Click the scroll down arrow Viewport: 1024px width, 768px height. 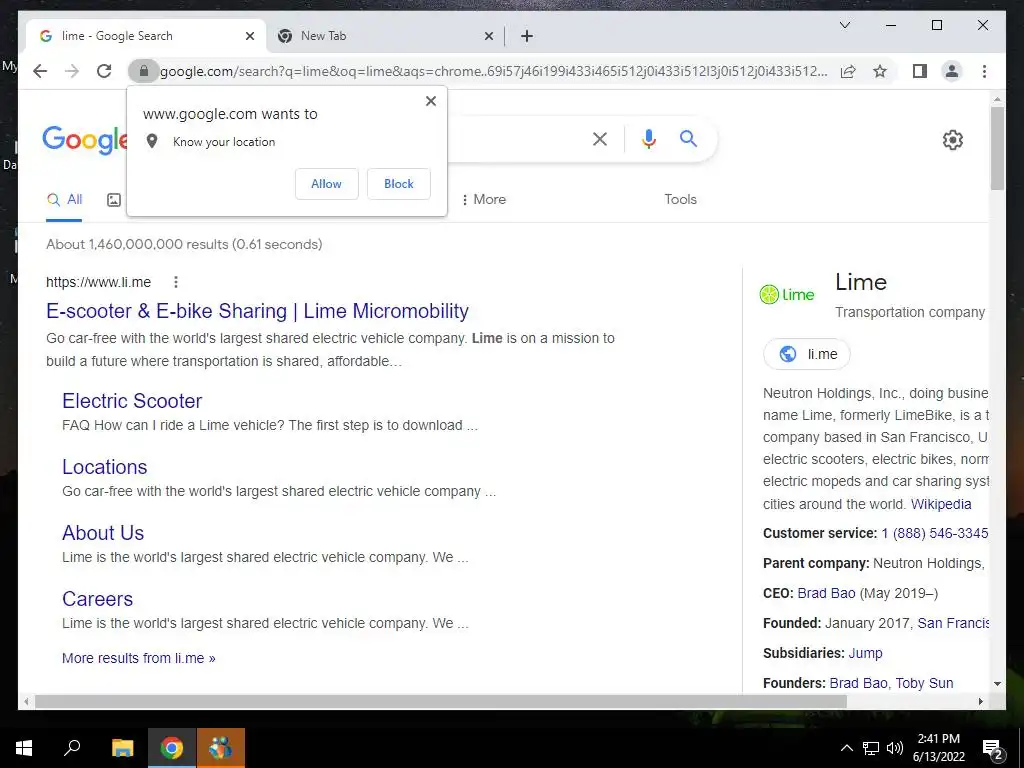point(997,684)
